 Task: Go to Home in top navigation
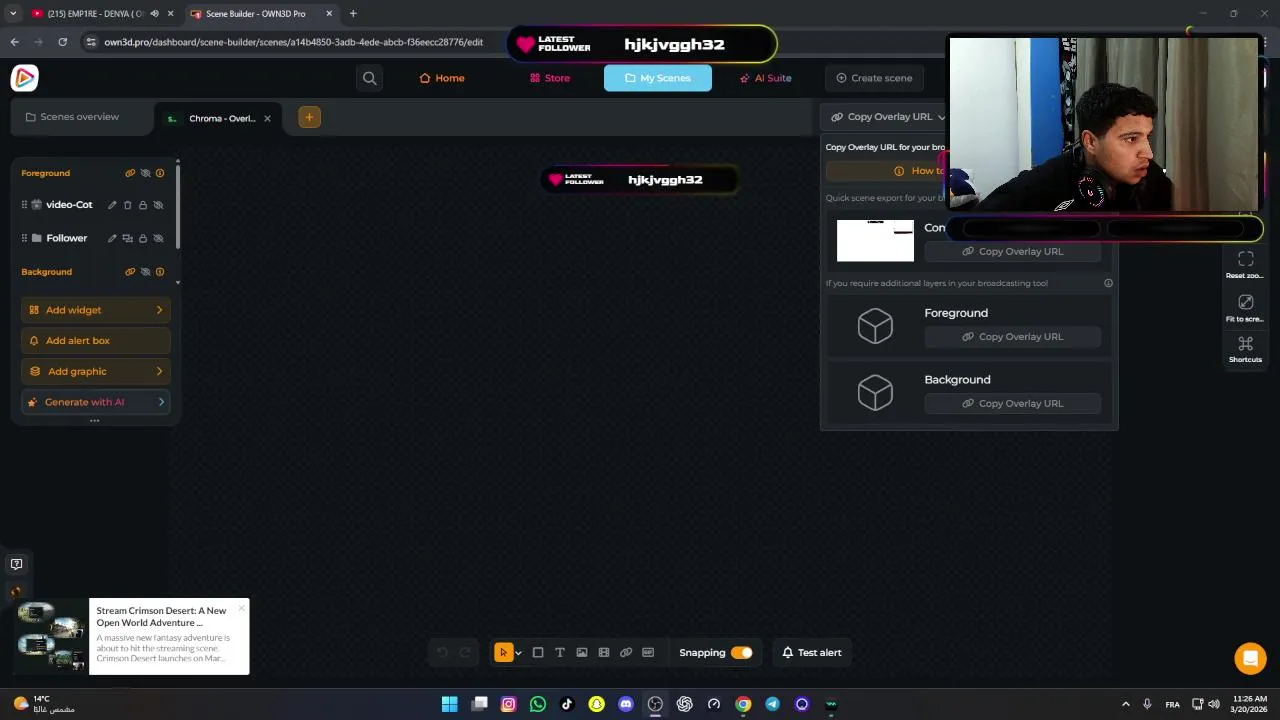pyautogui.click(x=442, y=78)
